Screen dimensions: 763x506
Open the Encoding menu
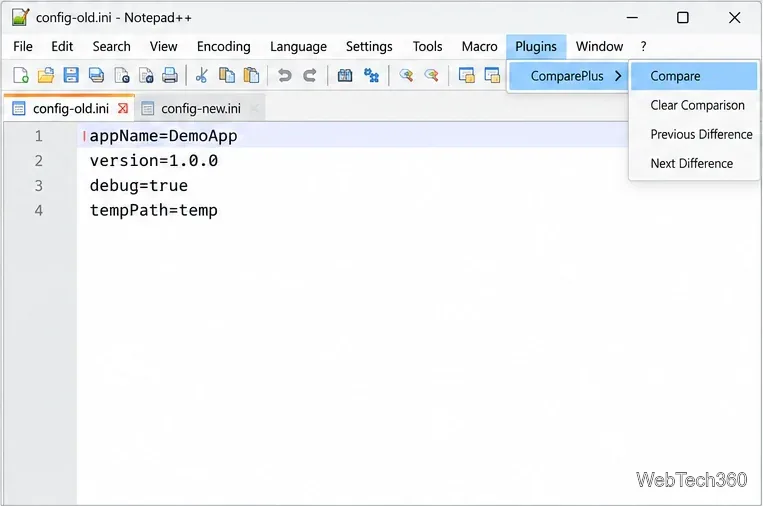(223, 46)
